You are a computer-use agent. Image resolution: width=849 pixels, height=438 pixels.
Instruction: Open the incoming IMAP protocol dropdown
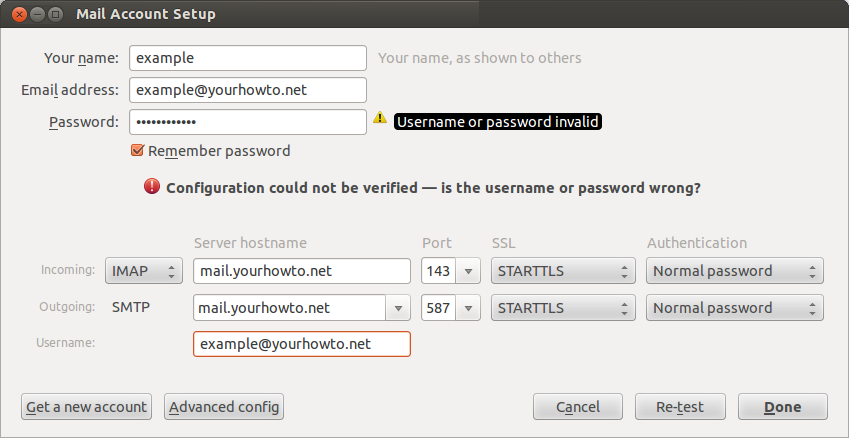[x=144, y=271]
